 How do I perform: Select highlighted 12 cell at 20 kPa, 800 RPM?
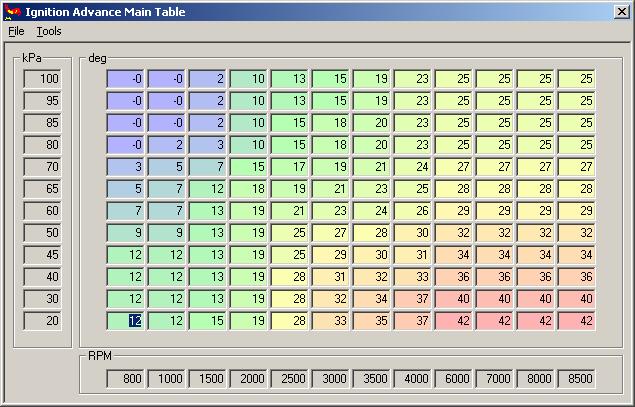[x=125, y=321]
